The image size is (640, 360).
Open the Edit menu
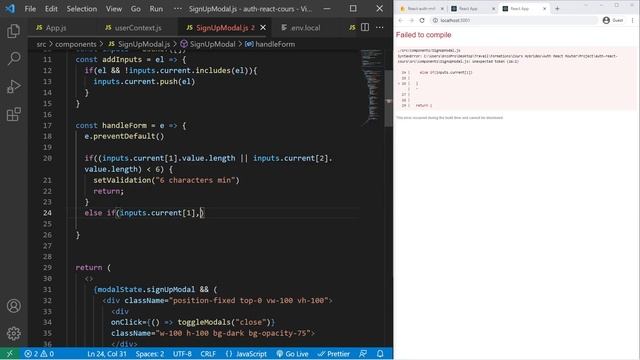[x=51, y=9]
